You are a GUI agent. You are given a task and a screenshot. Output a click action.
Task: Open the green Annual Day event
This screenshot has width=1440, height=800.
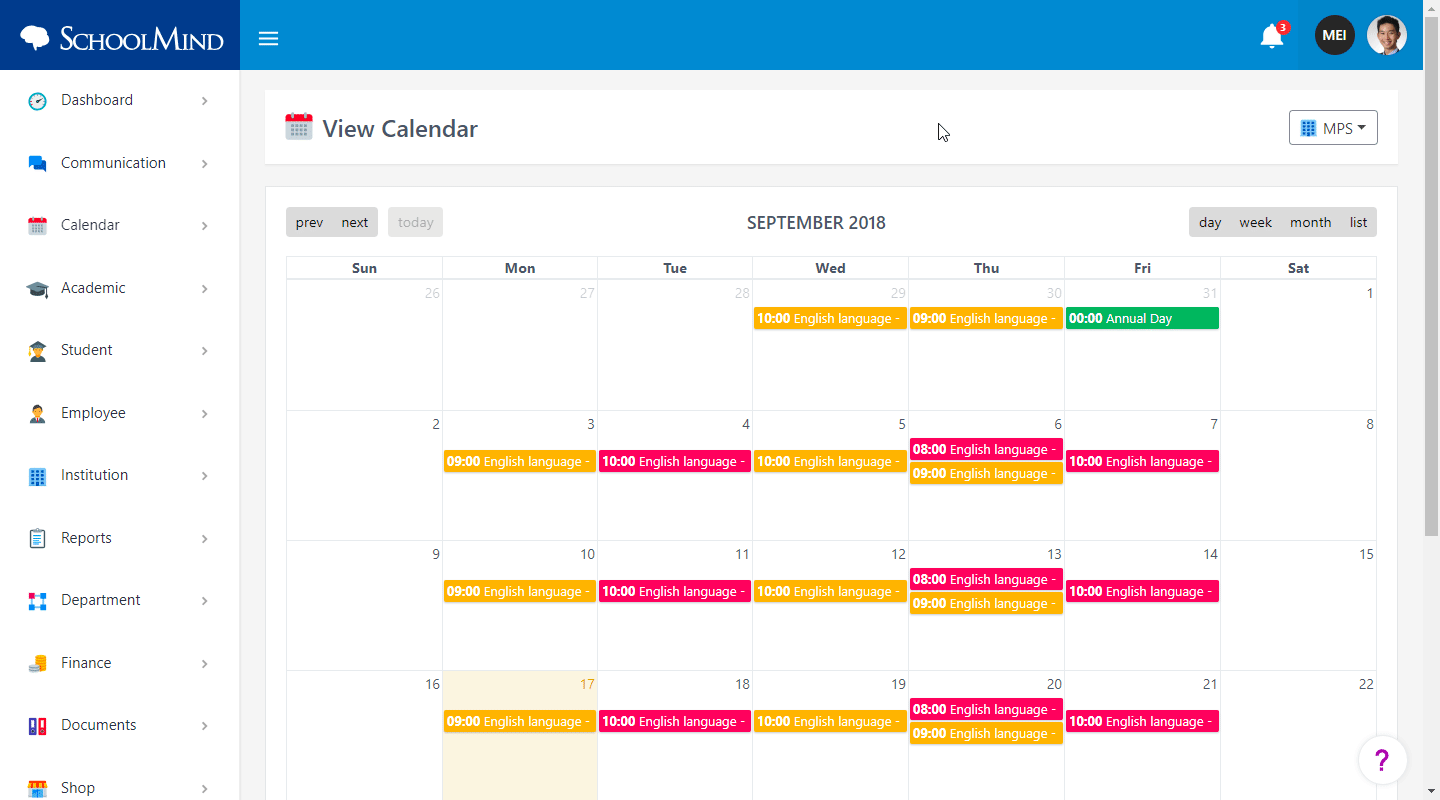(x=1142, y=318)
